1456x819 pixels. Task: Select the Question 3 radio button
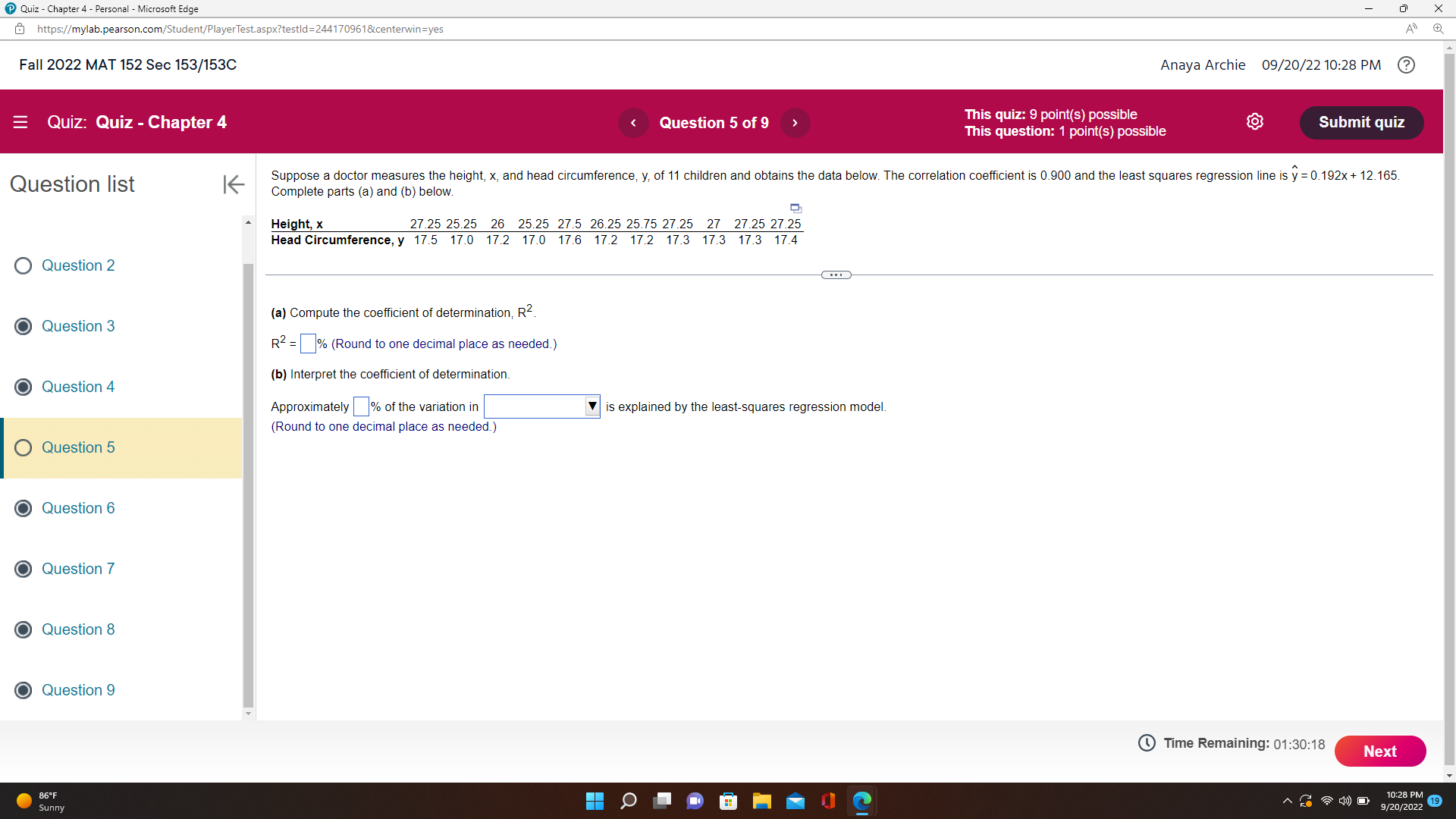coord(23,326)
